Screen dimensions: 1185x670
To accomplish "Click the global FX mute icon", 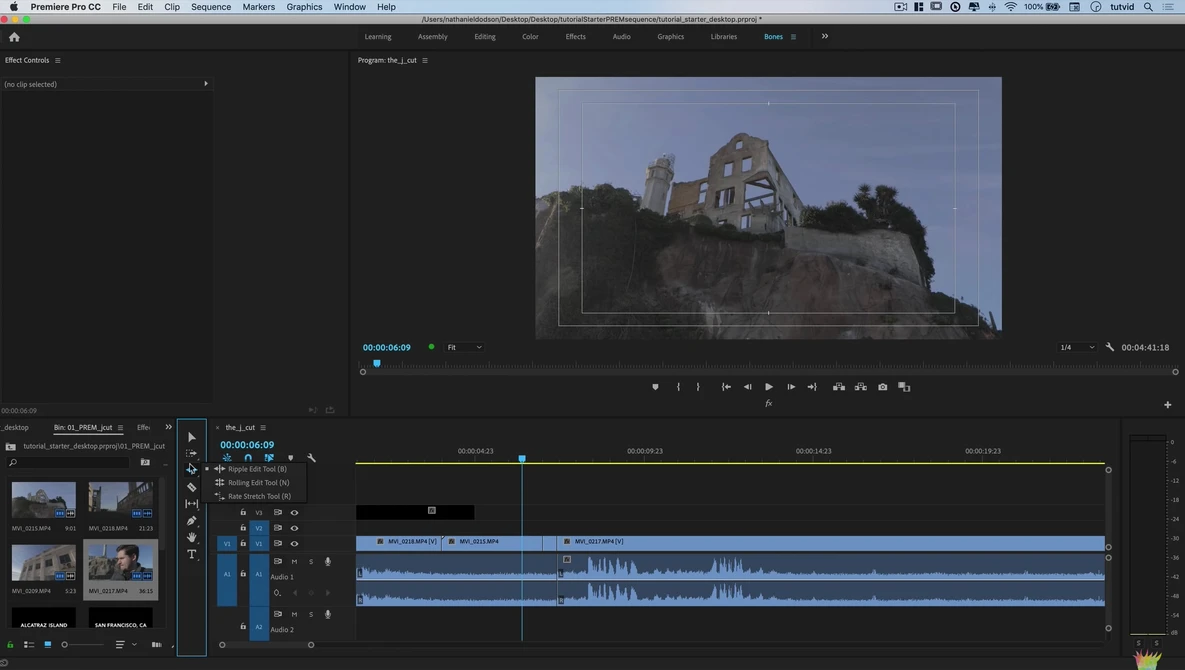I will [769, 403].
